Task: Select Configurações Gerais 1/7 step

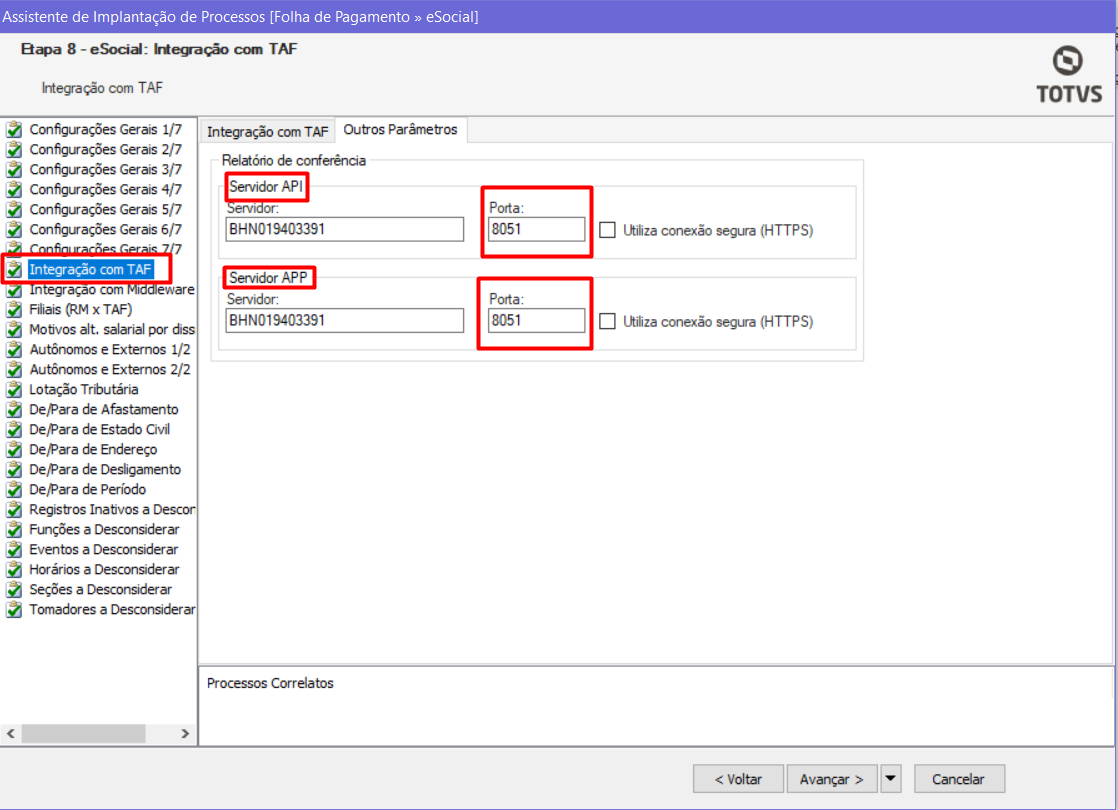Action: coord(106,130)
